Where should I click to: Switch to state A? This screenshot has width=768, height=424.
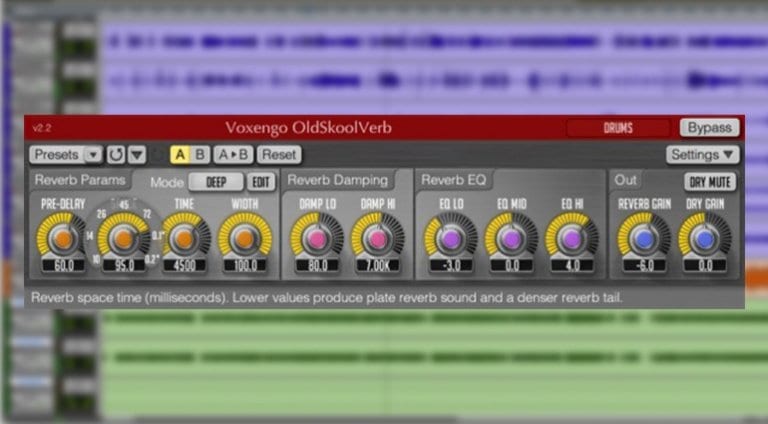coord(180,155)
